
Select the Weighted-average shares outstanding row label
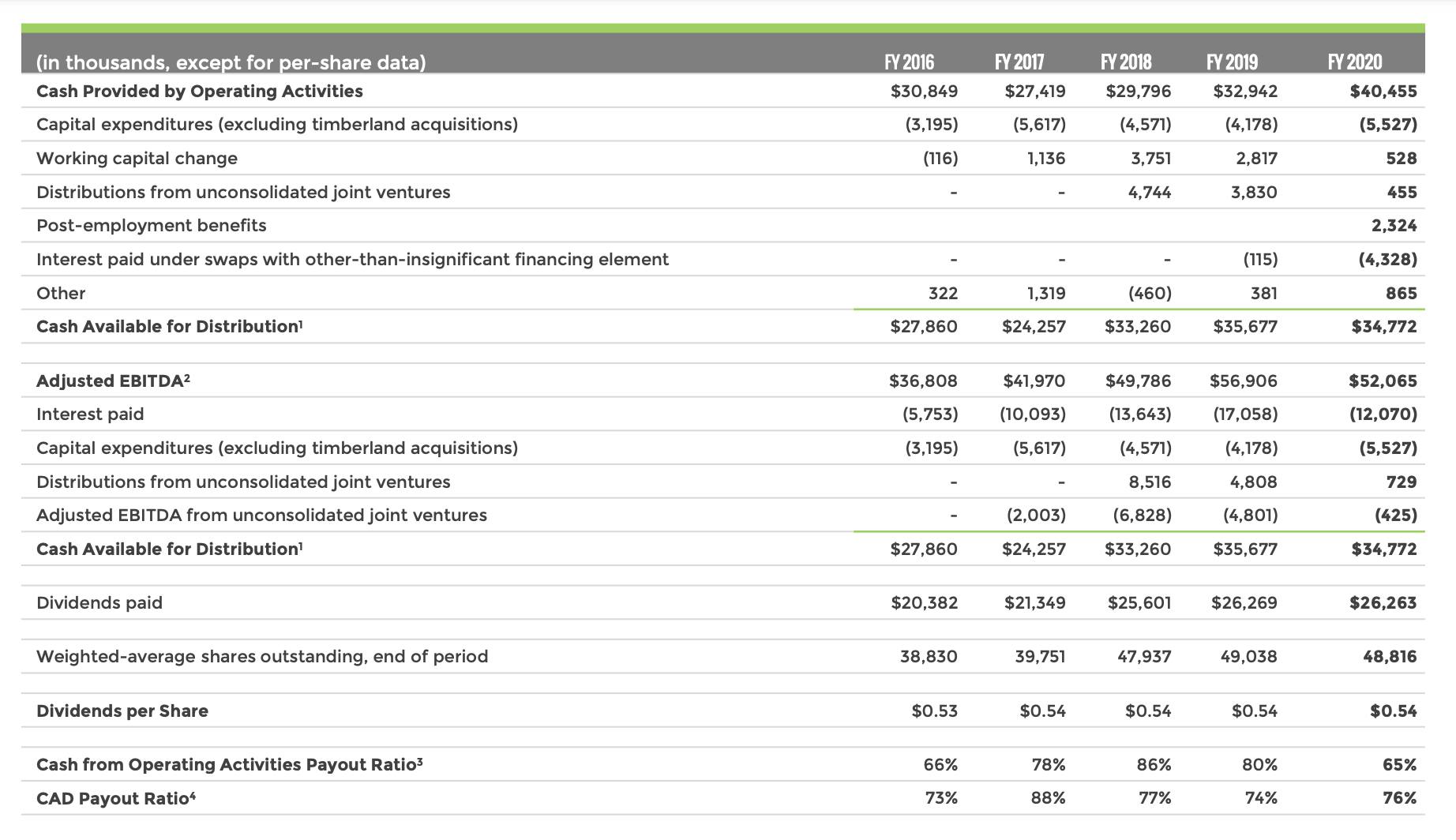[x=261, y=656]
